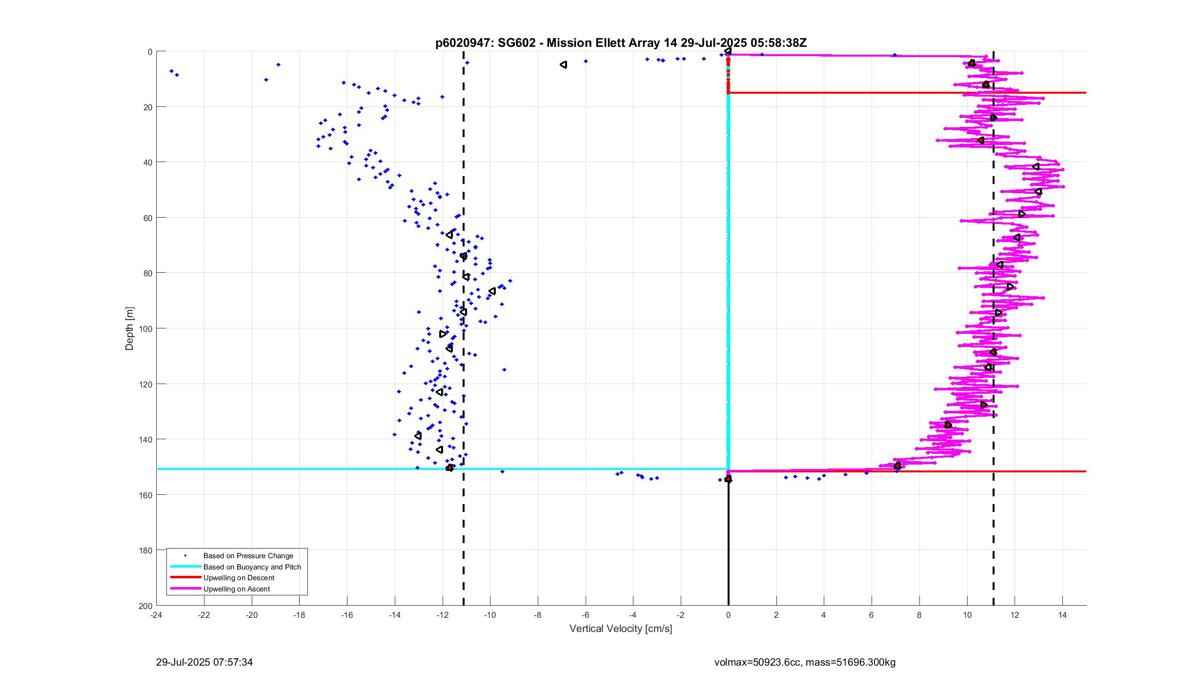Select the "Vertical Velocity [cm/s]" x-axis label
This screenshot has height=681, width=1200.
point(621,629)
